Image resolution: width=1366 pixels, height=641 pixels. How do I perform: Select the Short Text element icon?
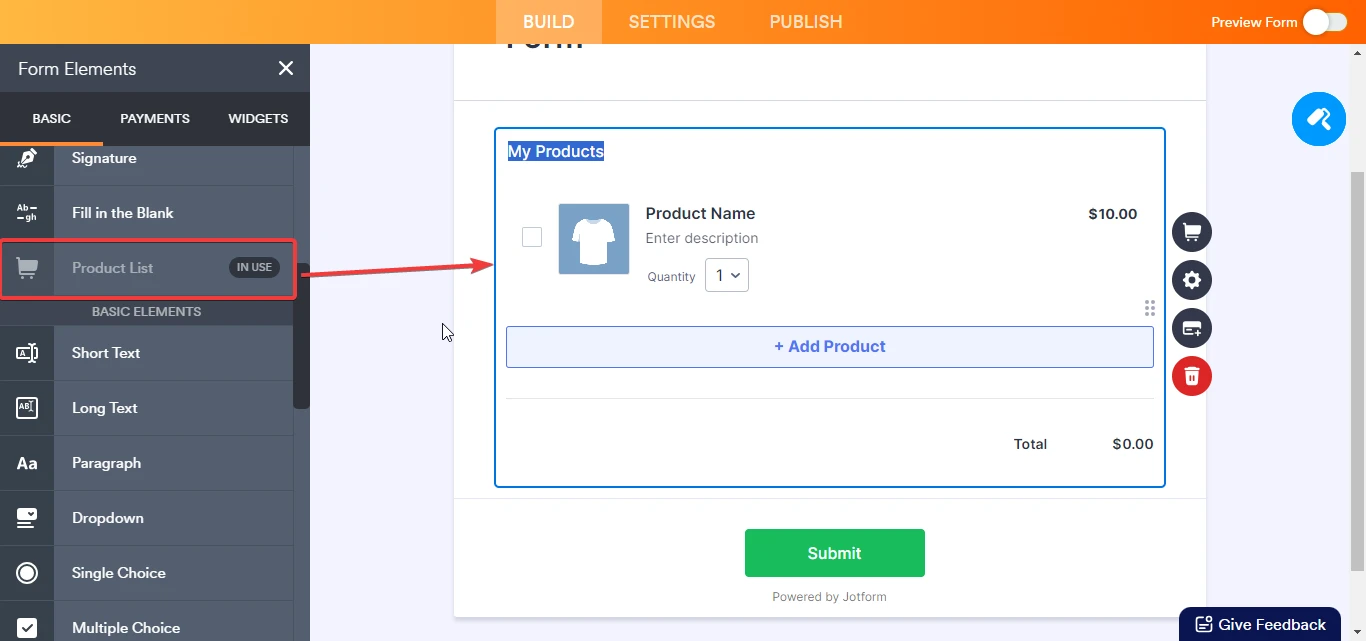click(x=26, y=352)
